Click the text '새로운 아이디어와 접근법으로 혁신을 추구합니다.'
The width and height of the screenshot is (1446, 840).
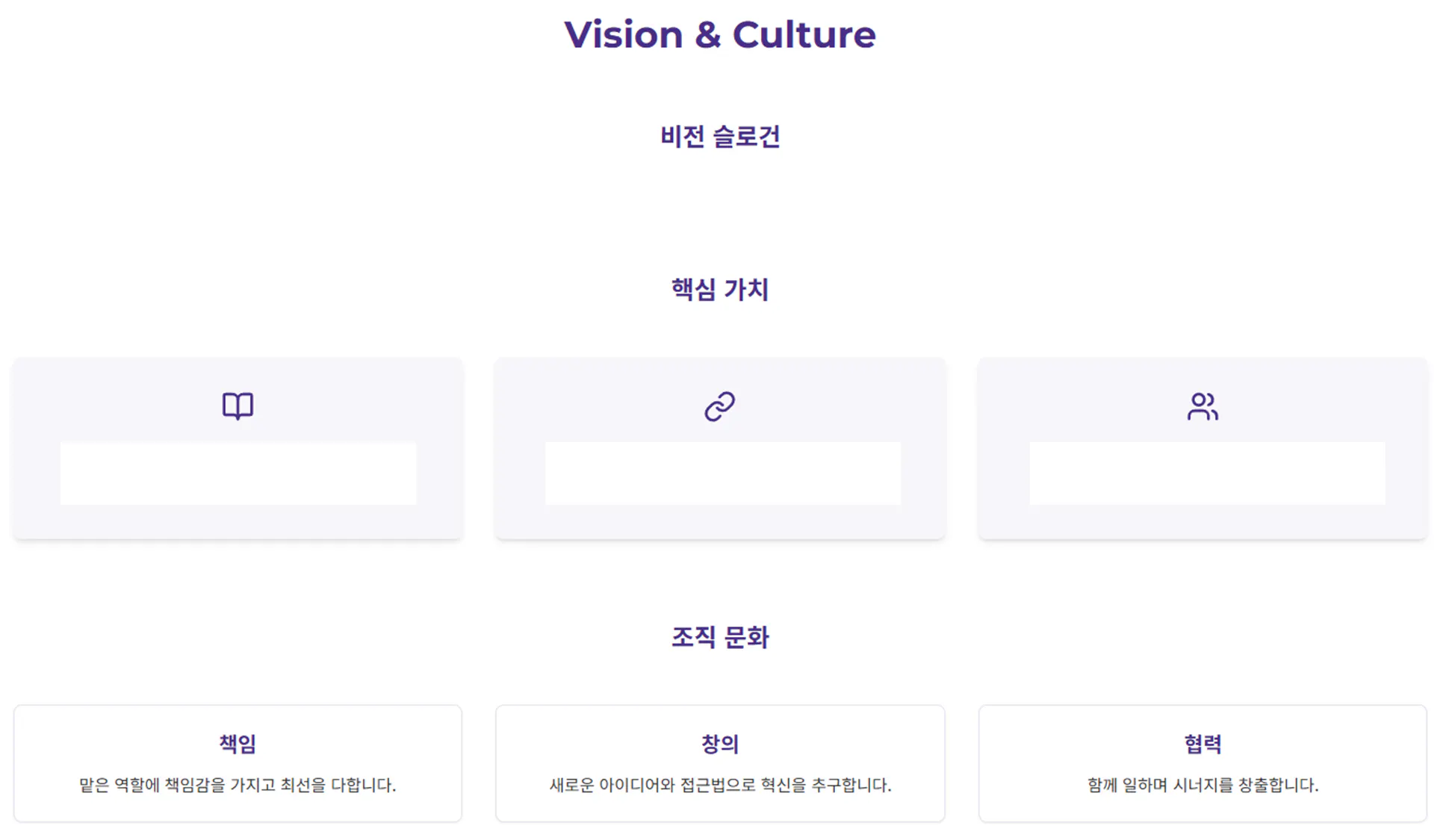click(x=720, y=785)
